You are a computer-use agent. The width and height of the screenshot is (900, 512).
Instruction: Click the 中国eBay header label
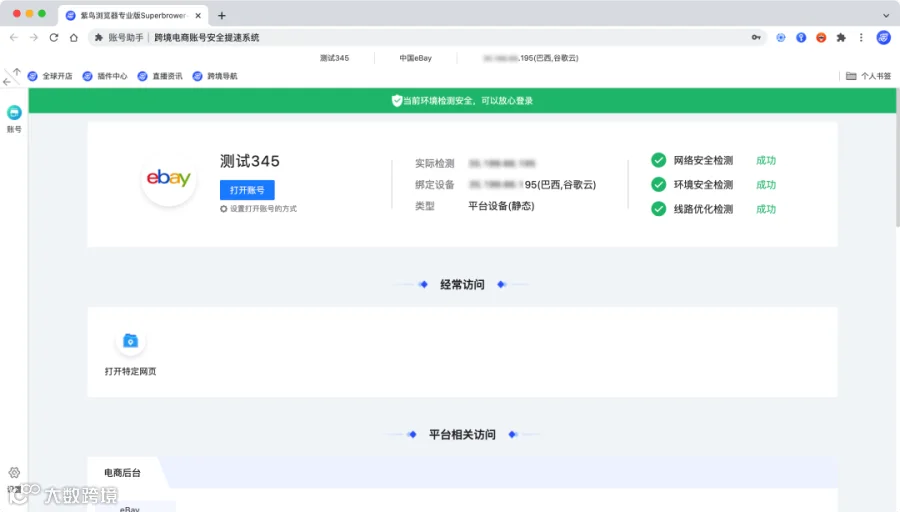point(416,58)
